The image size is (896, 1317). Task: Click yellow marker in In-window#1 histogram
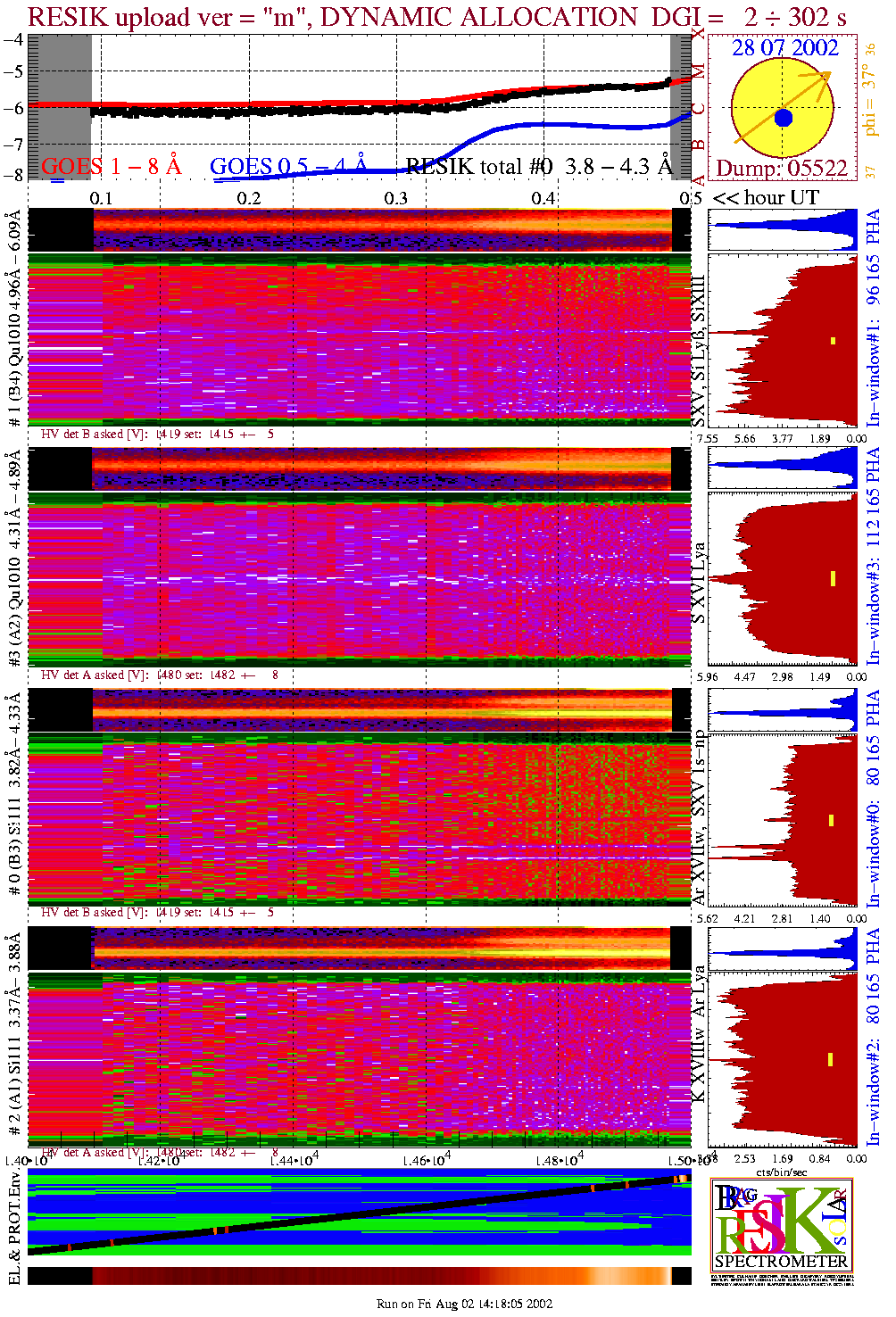coord(833,340)
